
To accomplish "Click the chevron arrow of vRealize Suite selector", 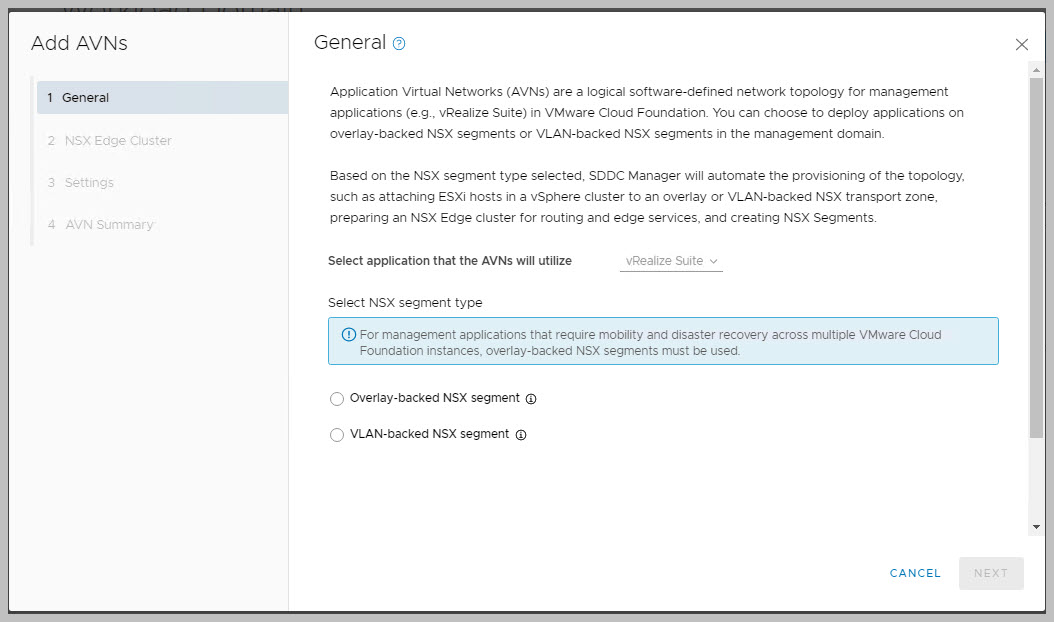I will (714, 261).
